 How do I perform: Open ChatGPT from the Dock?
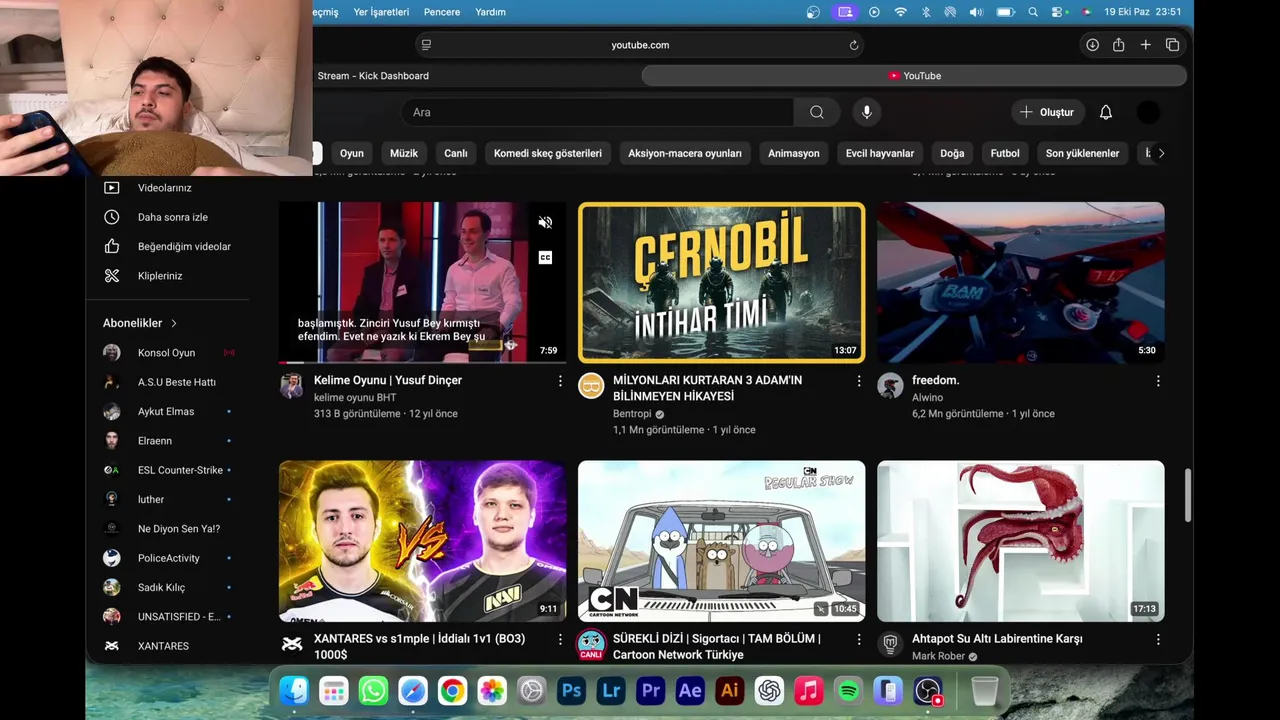[x=769, y=690]
